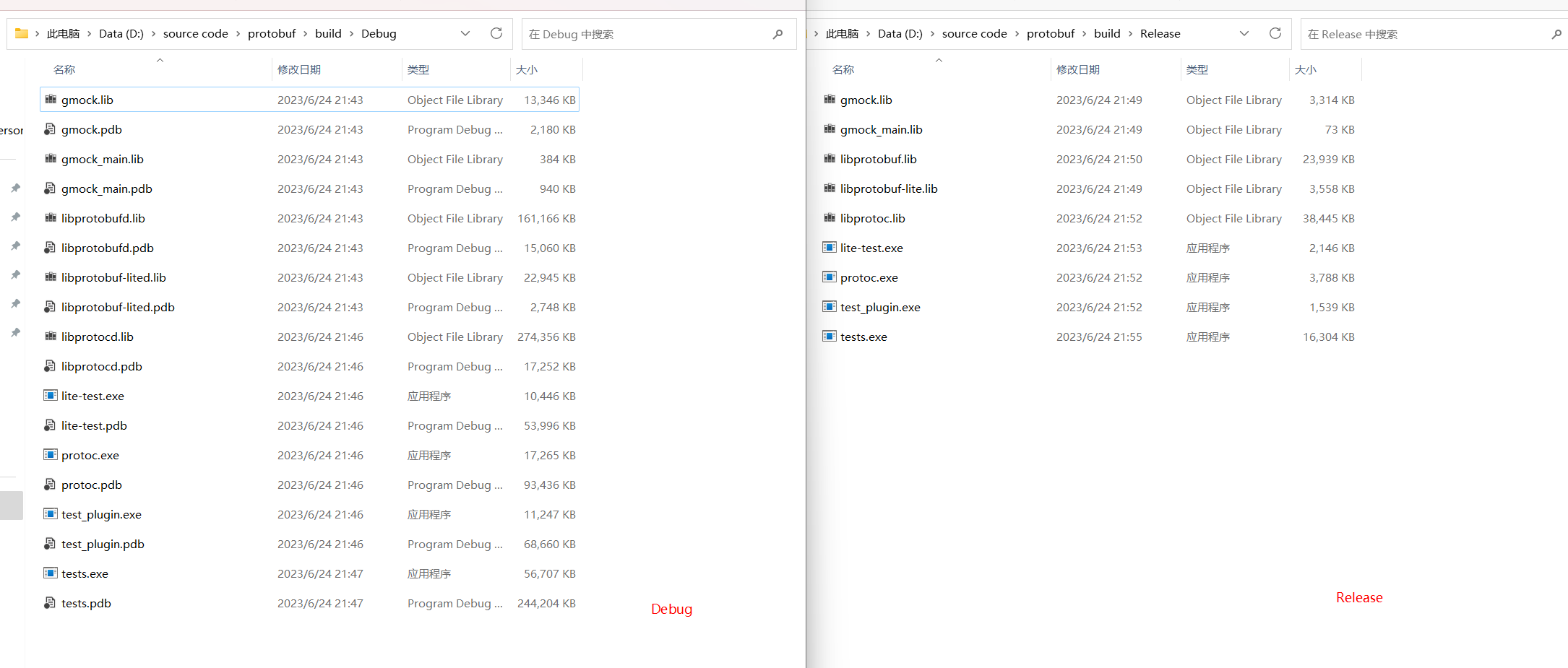Select libprotobuf-lited.lib in Debug window
Screen dimensions: 1568x668
coord(113,277)
